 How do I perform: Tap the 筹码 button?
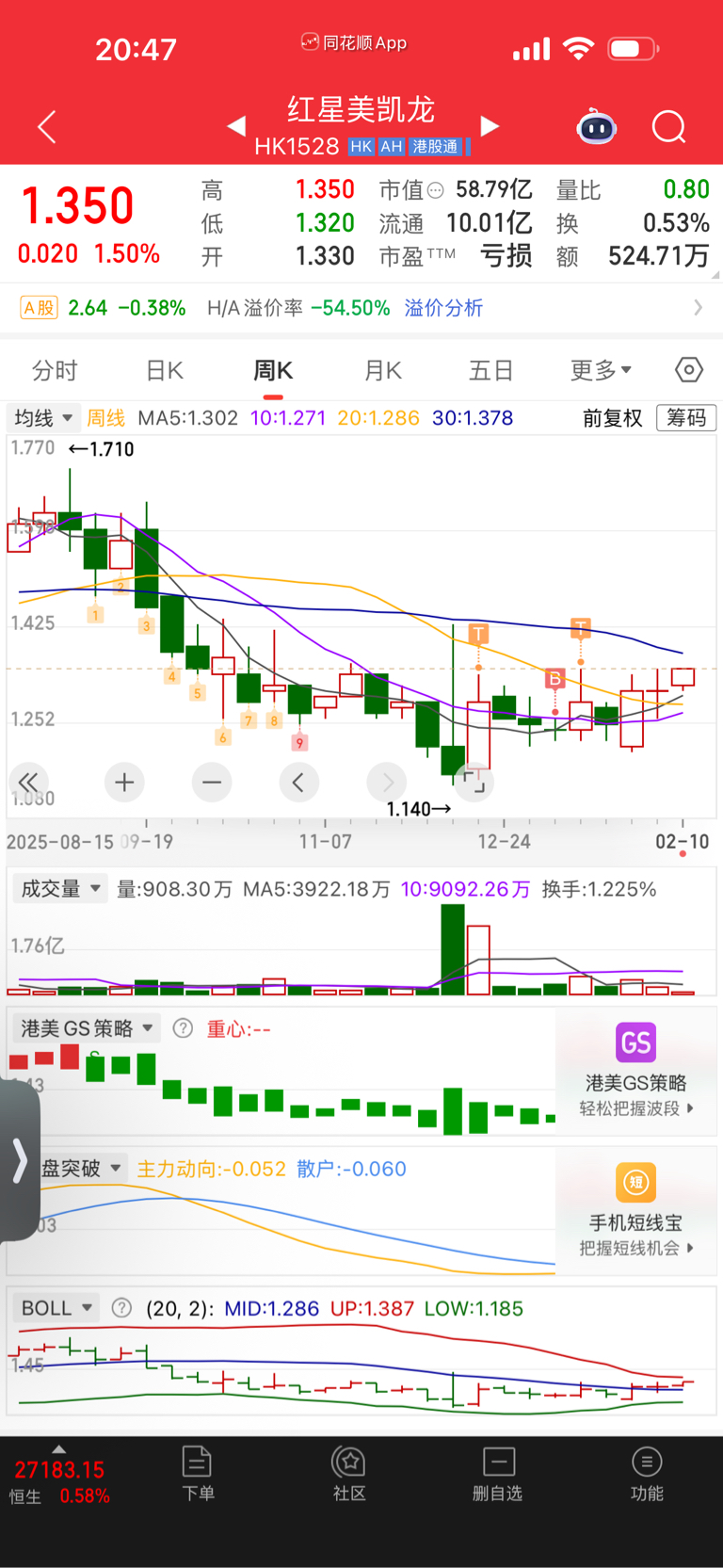[x=686, y=417]
